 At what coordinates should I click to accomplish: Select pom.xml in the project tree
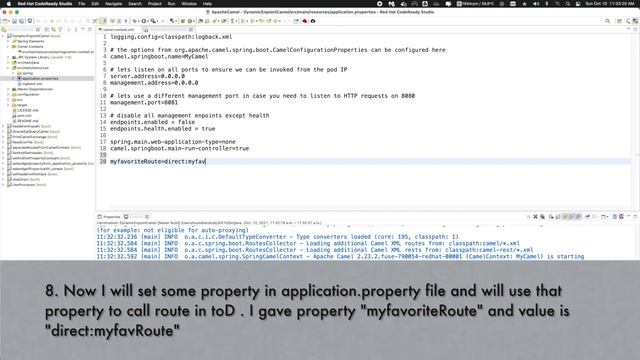tap(24, 116)
